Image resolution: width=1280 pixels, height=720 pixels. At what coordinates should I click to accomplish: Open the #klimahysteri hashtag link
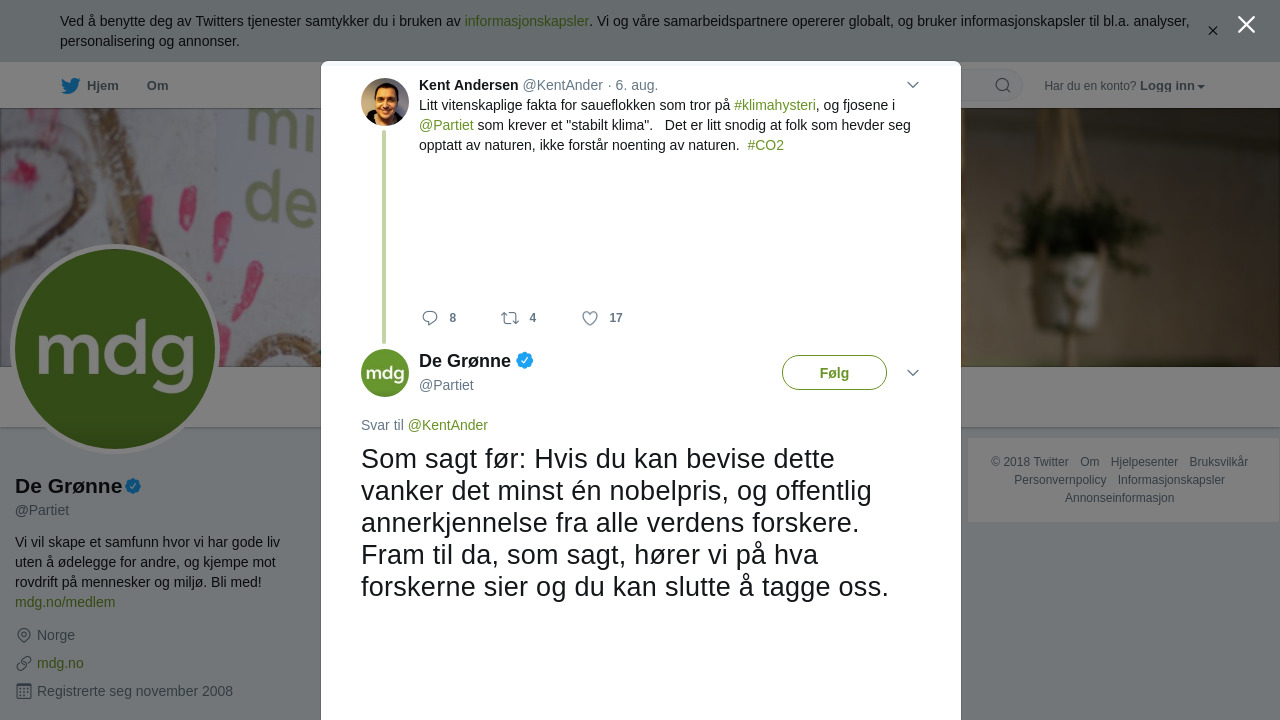(775, 105)
